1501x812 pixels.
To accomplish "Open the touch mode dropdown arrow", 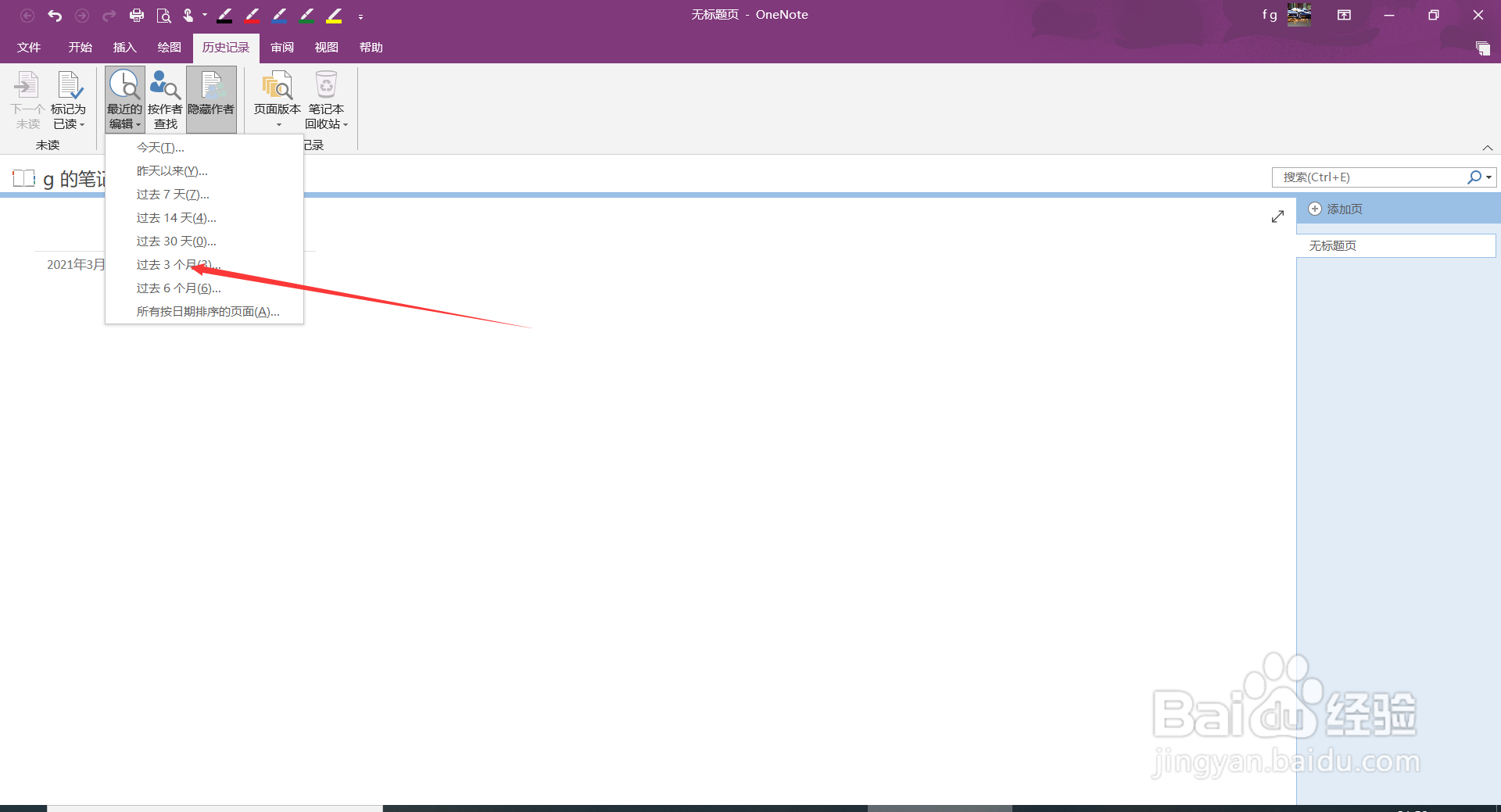I will [205, 15].
